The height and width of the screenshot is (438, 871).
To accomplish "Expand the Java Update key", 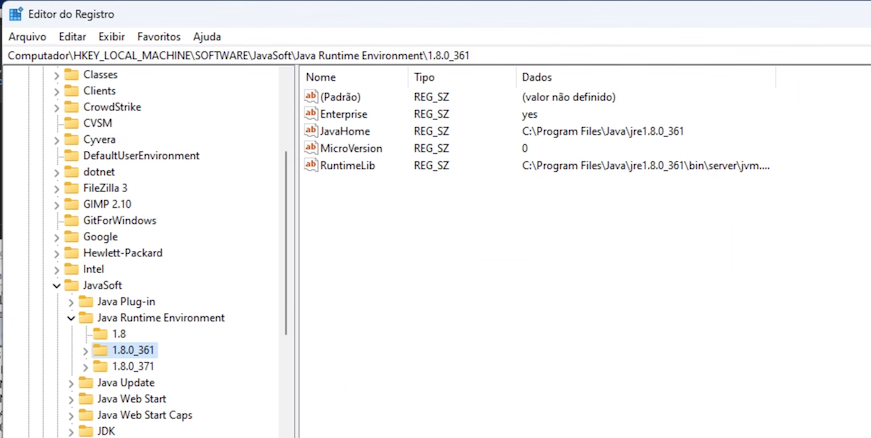I will (71, 383).
